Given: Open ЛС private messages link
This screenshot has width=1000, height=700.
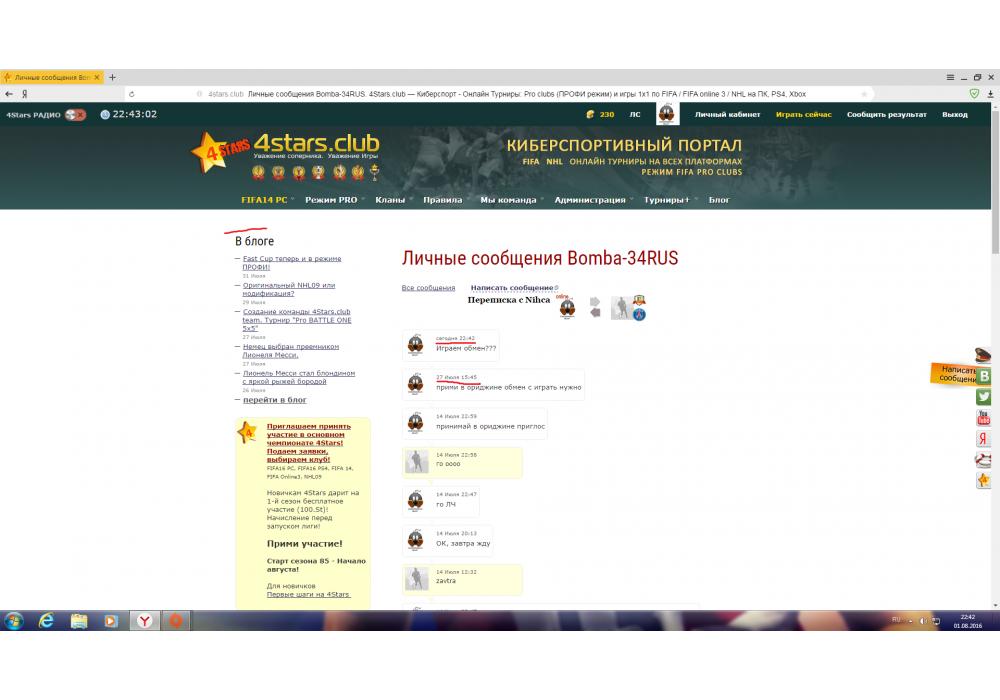Looking at the screenshot, I should tap(635, 115).
